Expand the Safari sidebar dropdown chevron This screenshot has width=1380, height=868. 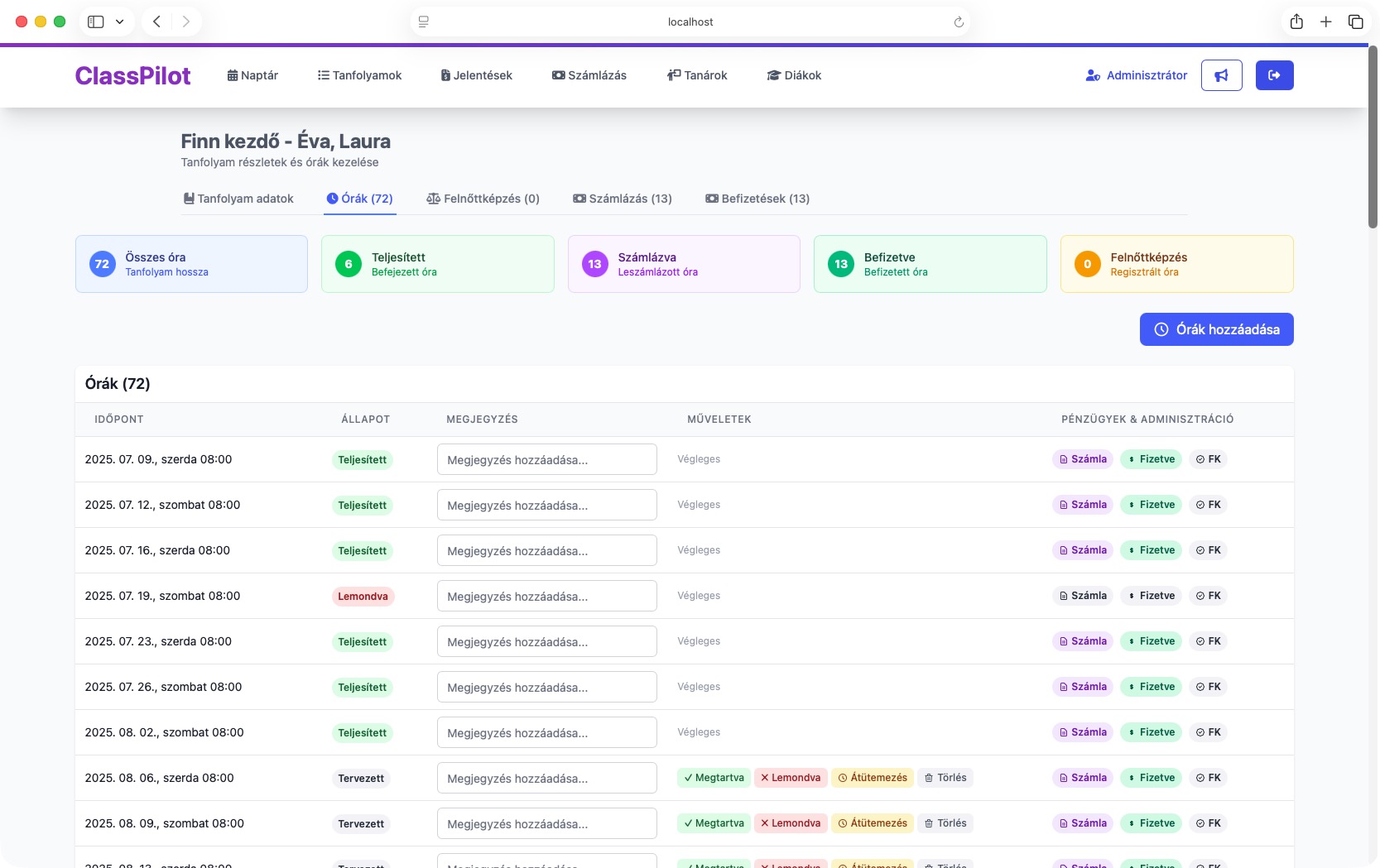click(119, 22)
